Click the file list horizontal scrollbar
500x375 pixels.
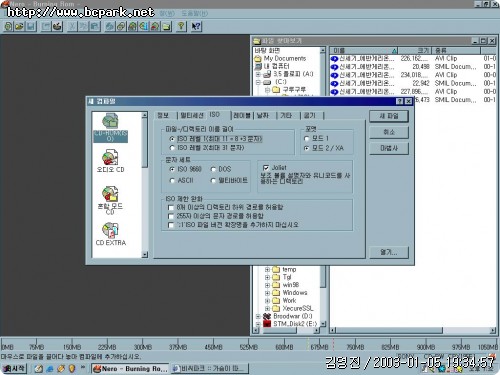(413, 330)
